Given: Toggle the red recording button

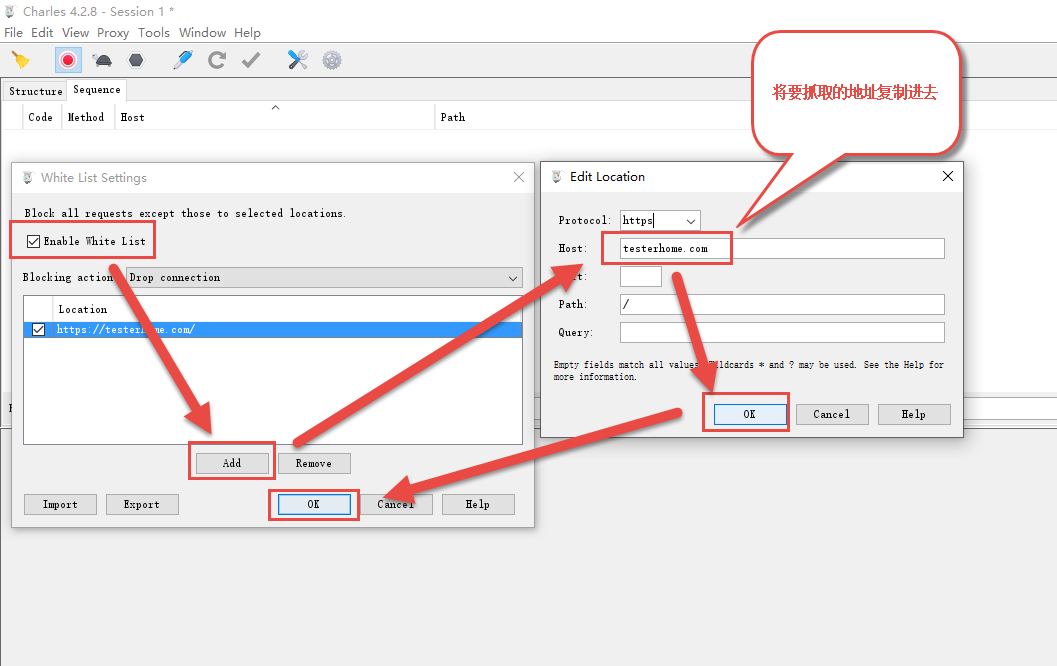Looking at the screenshot, I should 68,60.
